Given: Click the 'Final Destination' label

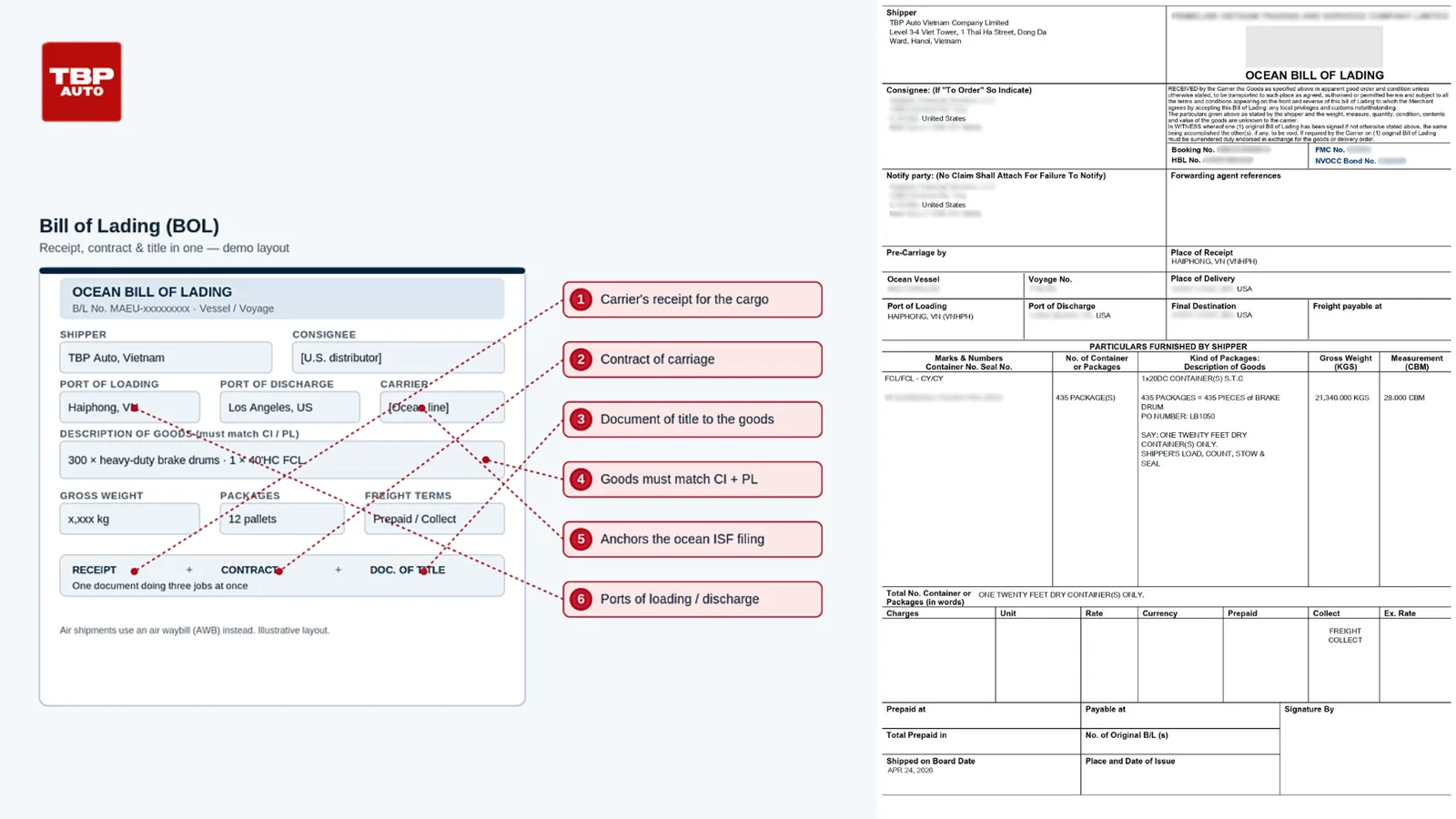Looking at the screenshot, I should click(x=1203, y=306).
